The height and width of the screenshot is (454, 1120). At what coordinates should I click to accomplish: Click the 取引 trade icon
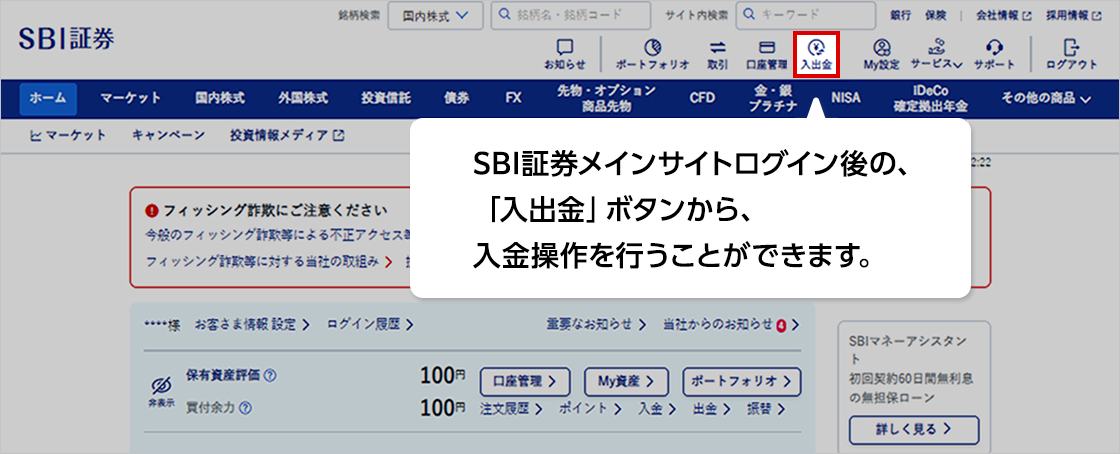(x=717, y=53)
